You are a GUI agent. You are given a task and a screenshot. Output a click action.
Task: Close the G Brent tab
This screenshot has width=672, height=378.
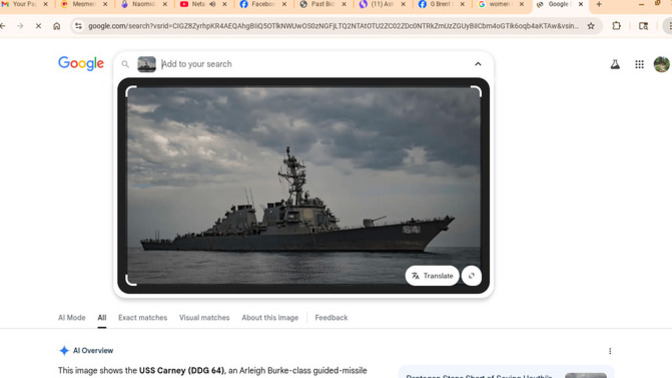coord(462,4)
